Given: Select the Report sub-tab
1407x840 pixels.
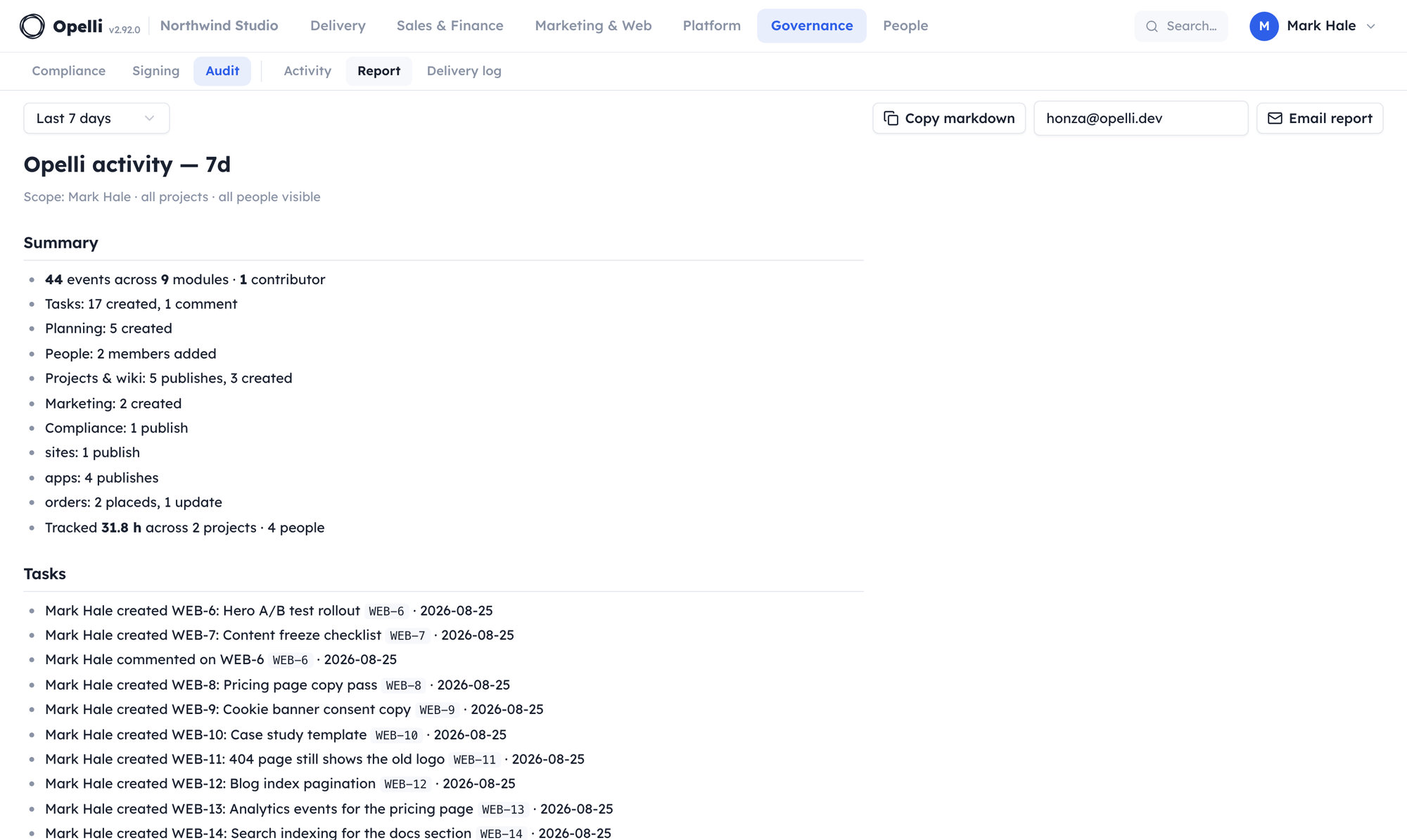Looking at the screenshot, I should coord(378,71).
